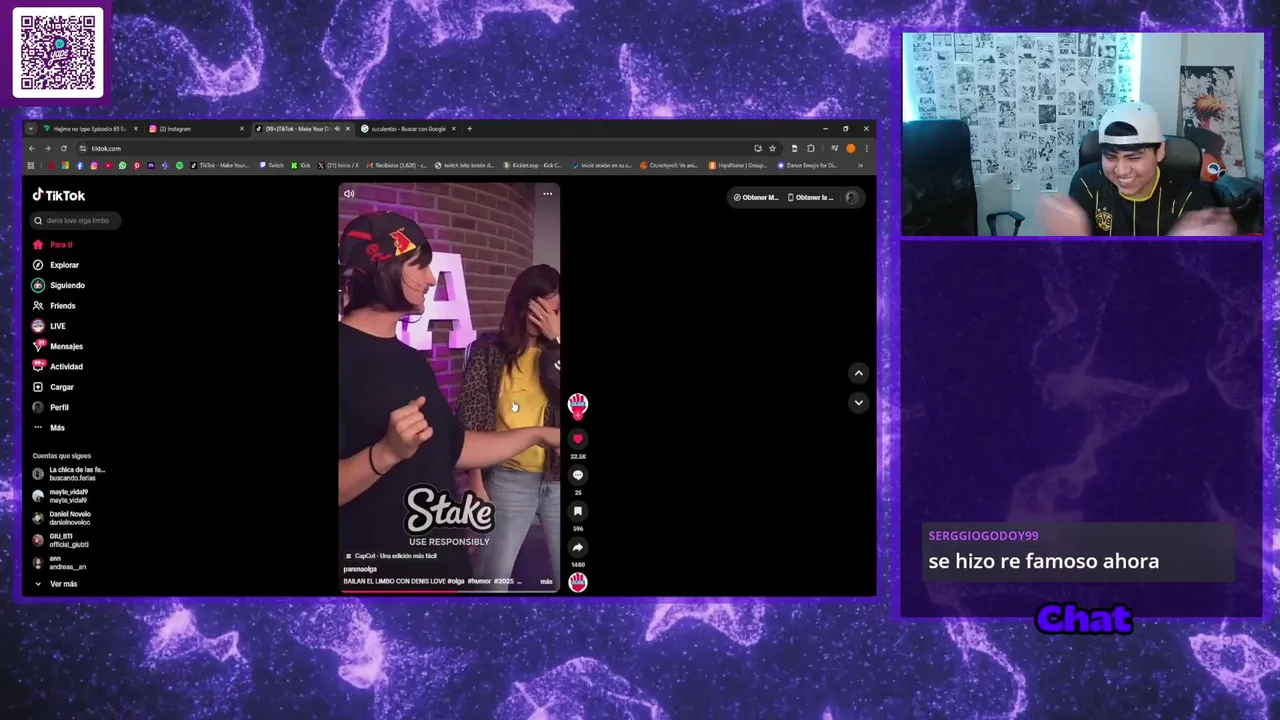Expand video caption with más
The image size is (1280, 720).
tap(546, 581)
